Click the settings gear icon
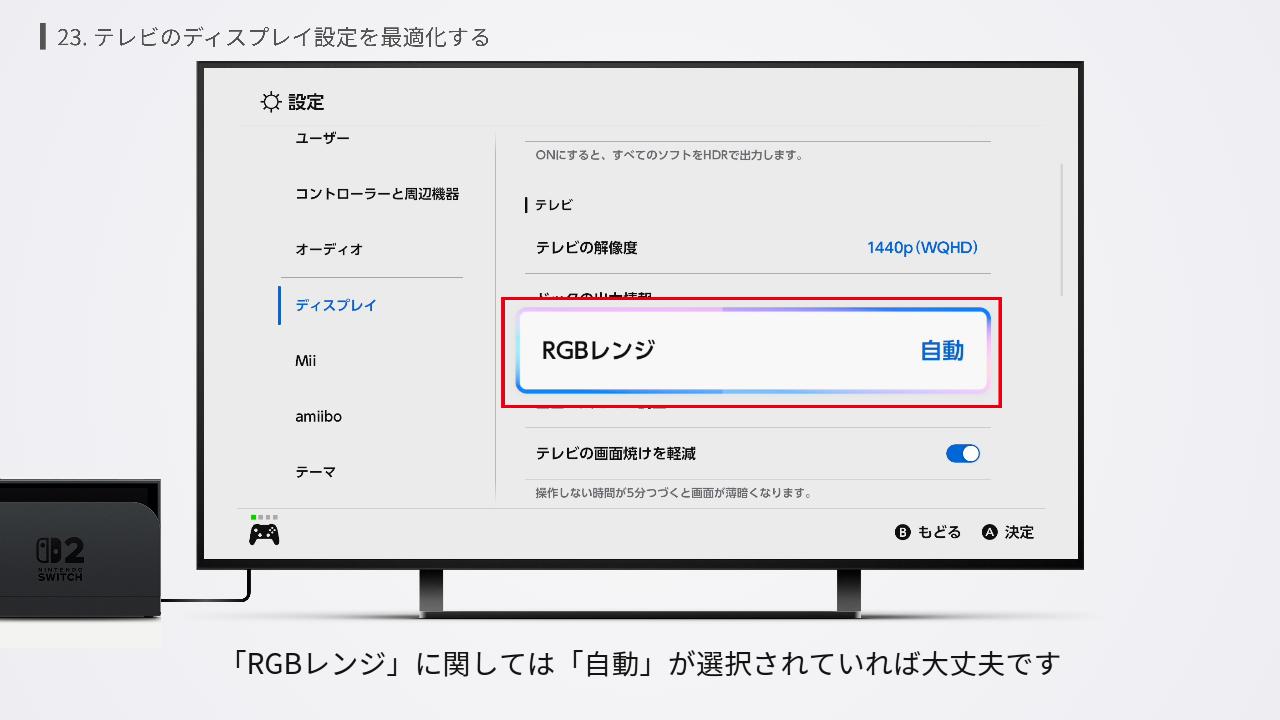This screenshot has height=720, width=1280. coord(268,101)
